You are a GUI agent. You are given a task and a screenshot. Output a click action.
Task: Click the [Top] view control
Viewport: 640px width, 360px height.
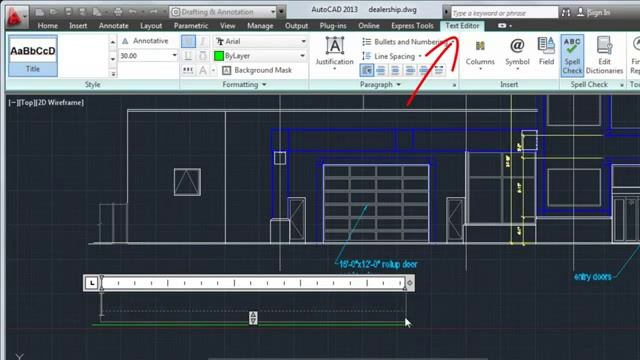[26, 102]
